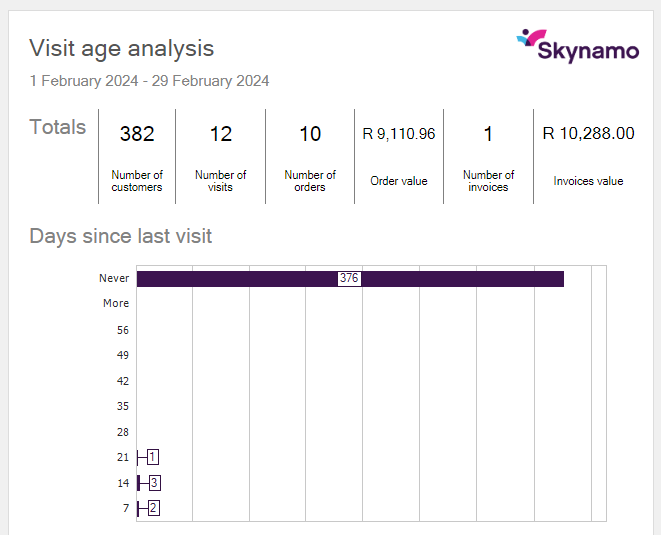The height and width of the screenshot is (535, 661).
Task: Click the 7 days bar value label
Action: [x=153, y=508]
